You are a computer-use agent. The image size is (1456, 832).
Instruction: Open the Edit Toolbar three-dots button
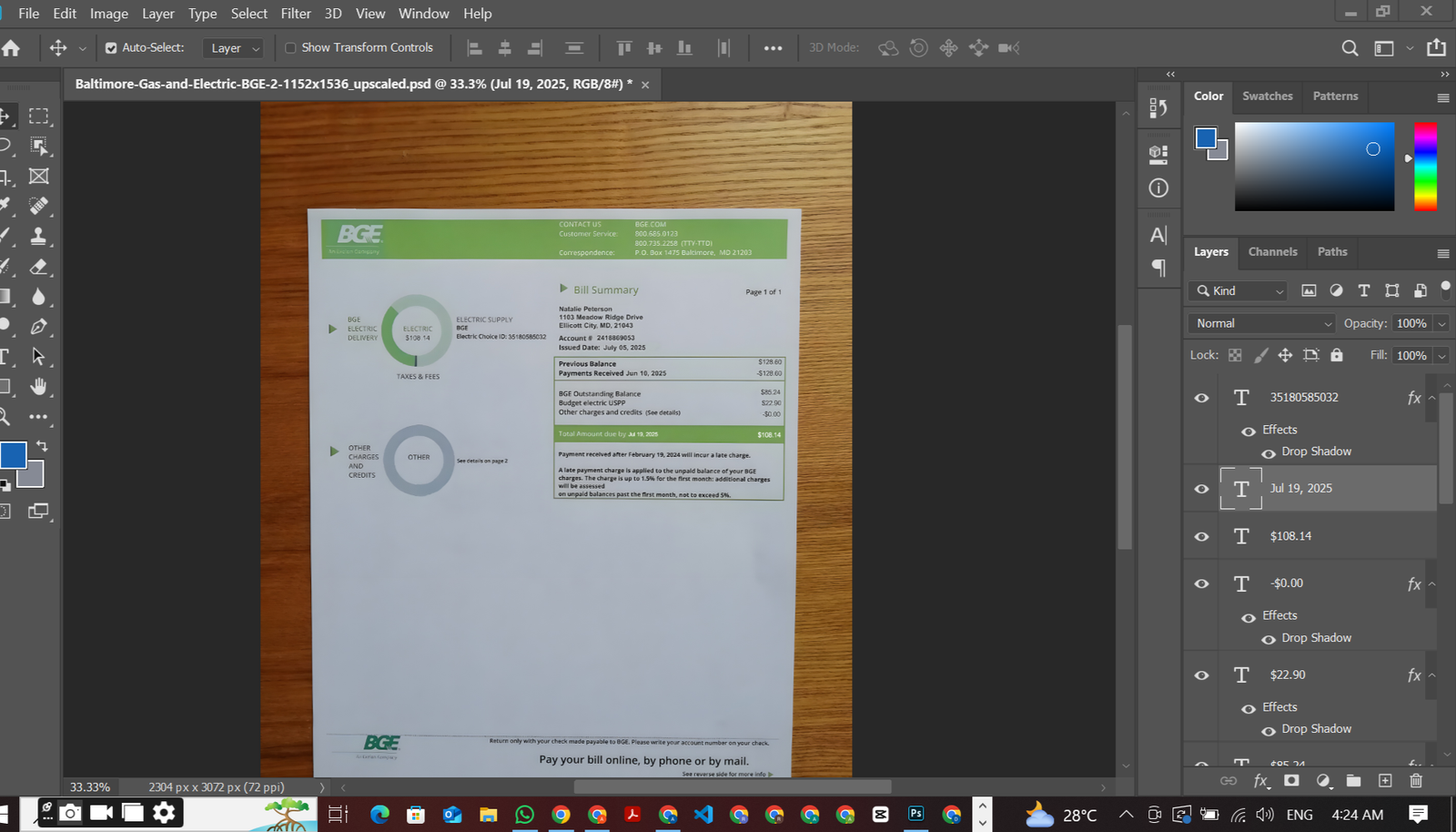38,416
